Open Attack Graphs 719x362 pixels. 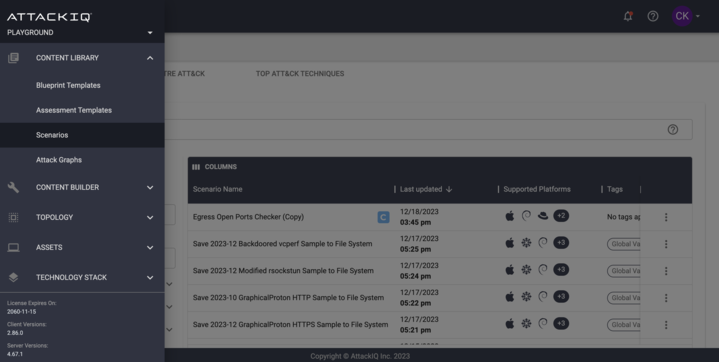59,160
